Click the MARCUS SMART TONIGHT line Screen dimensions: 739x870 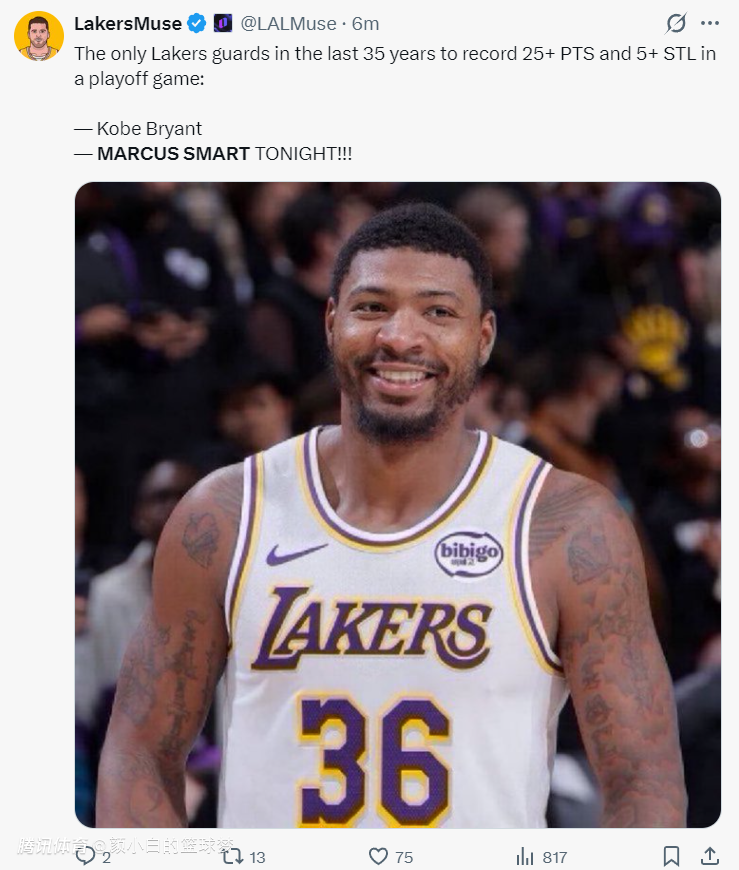214,154
